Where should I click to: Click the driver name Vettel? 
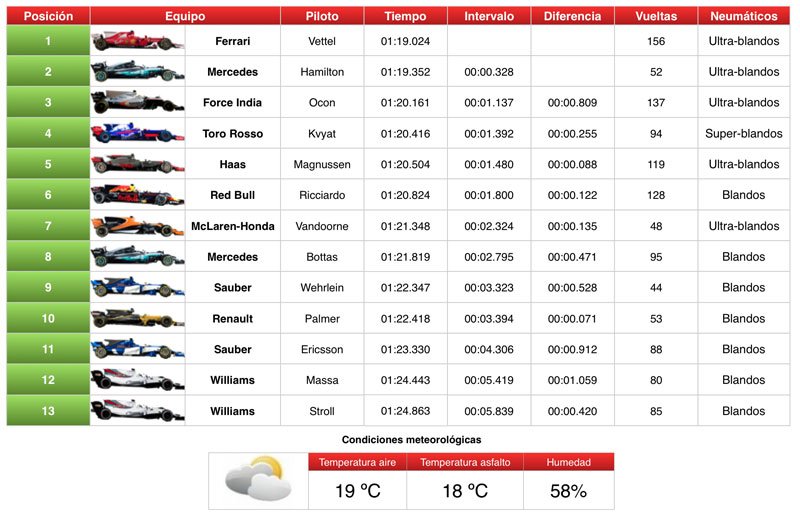[322, 41]
